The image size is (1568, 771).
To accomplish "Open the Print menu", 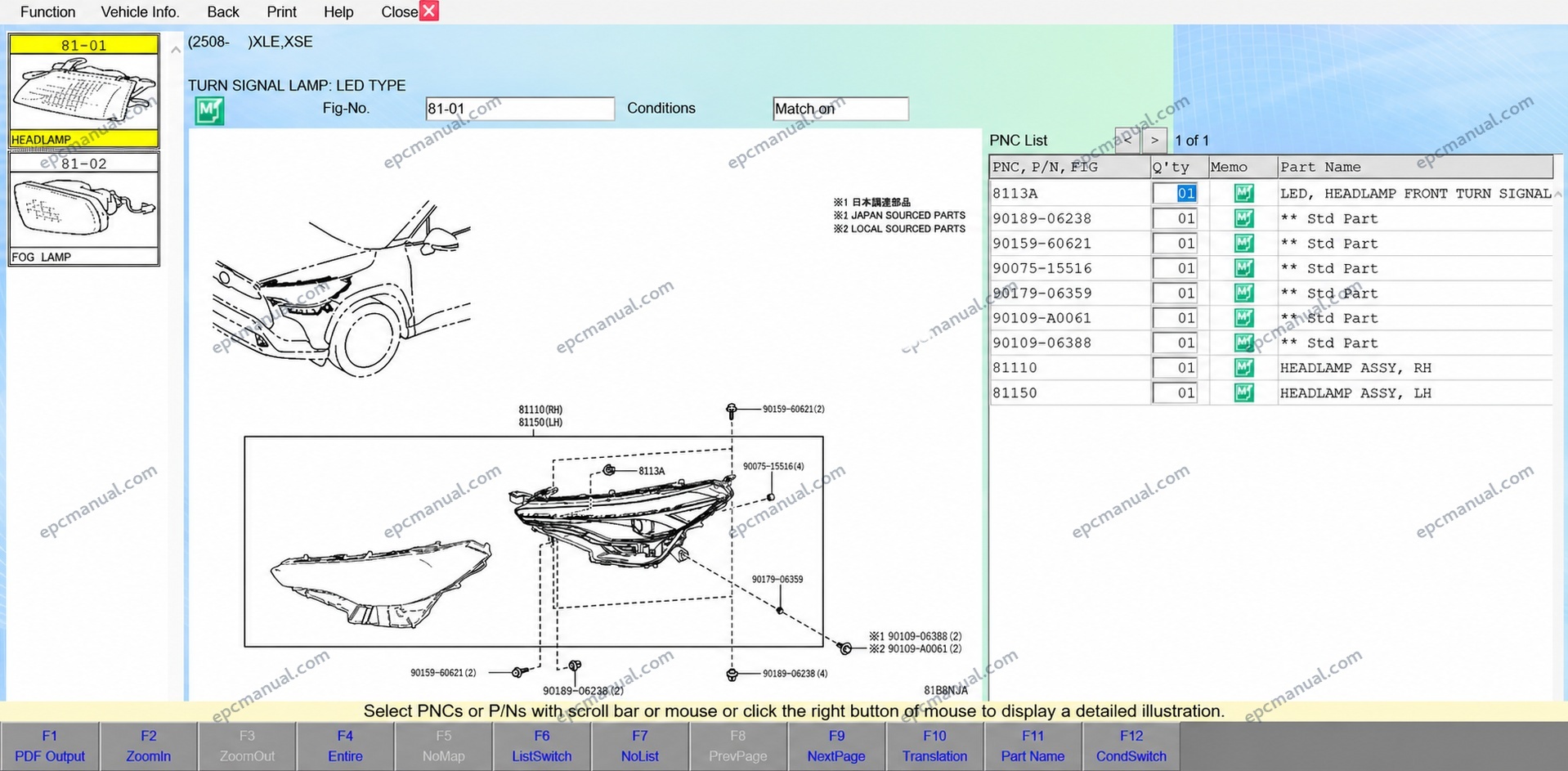I will [x=281, y=11].
